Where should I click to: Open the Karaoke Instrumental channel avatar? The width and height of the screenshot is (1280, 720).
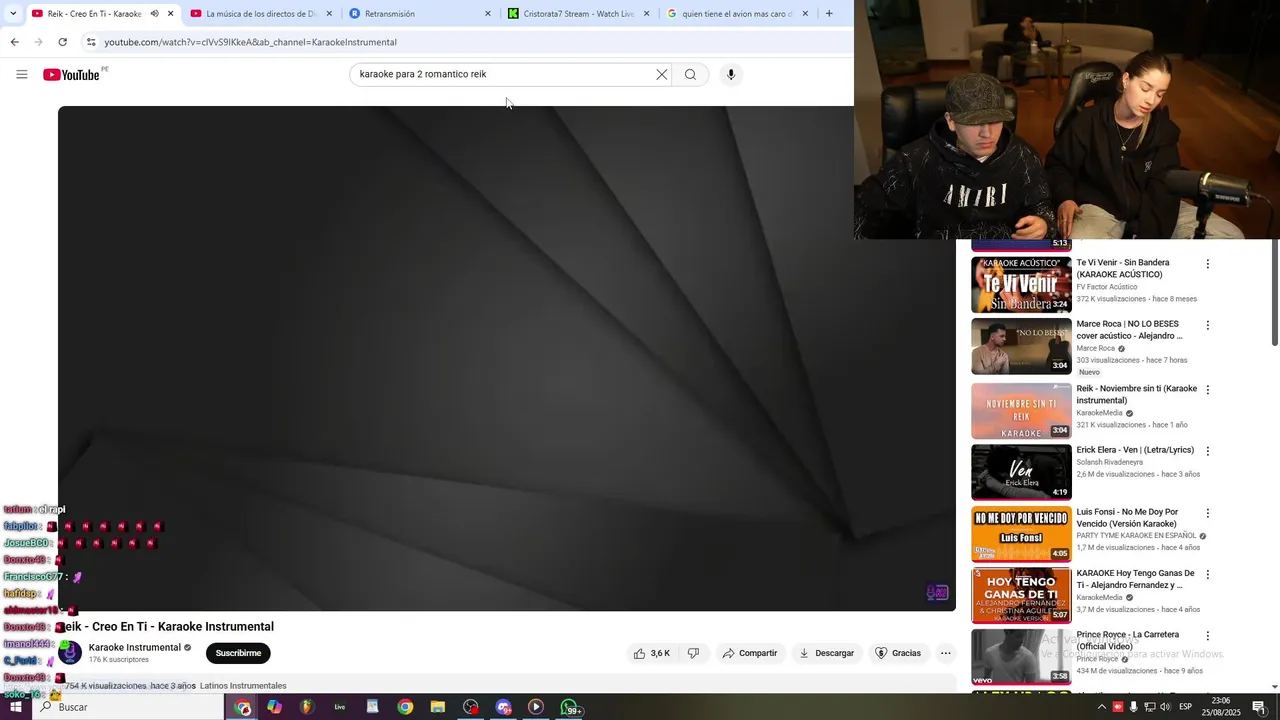click(x=70, y=653)
